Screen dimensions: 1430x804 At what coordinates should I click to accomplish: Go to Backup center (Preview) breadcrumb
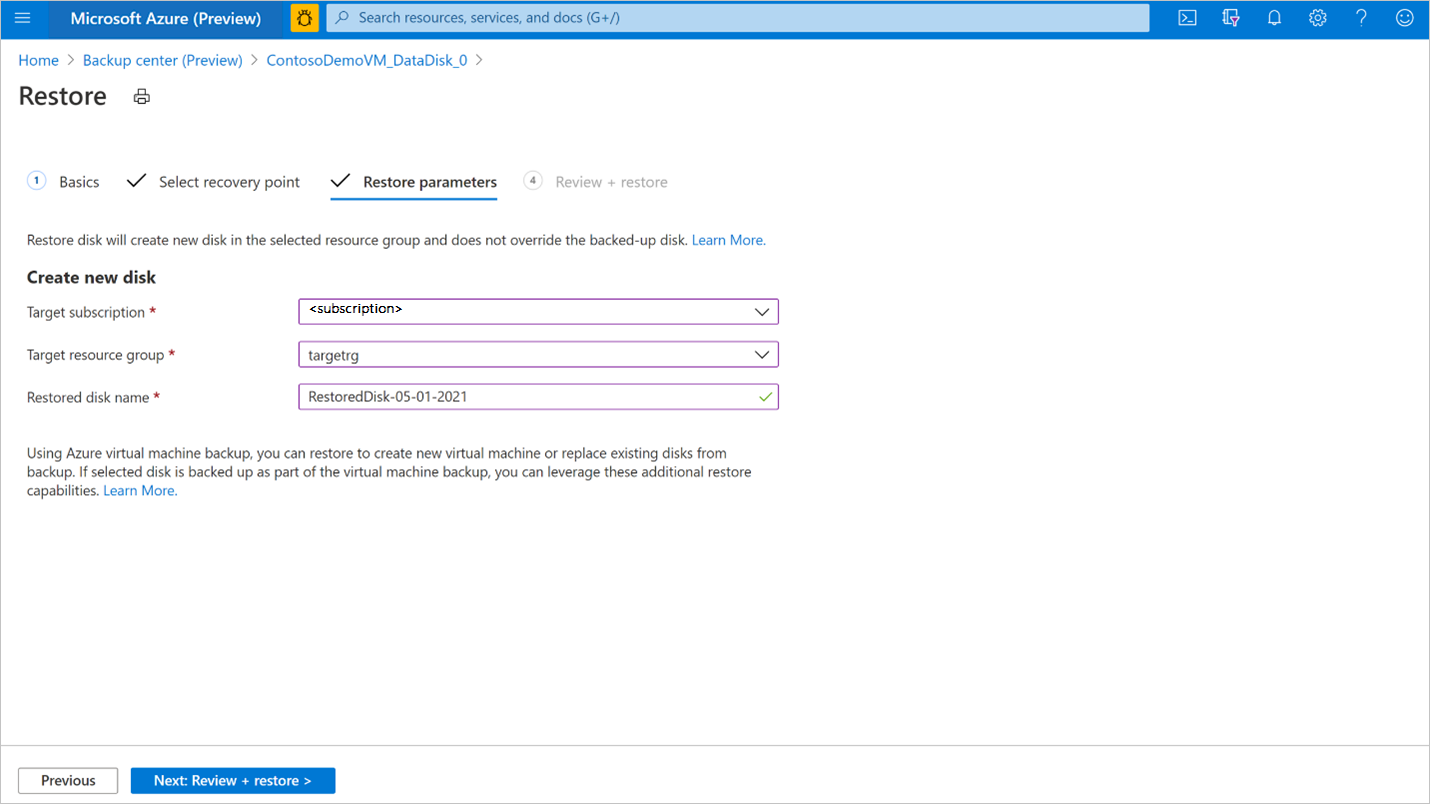[163, 60]
